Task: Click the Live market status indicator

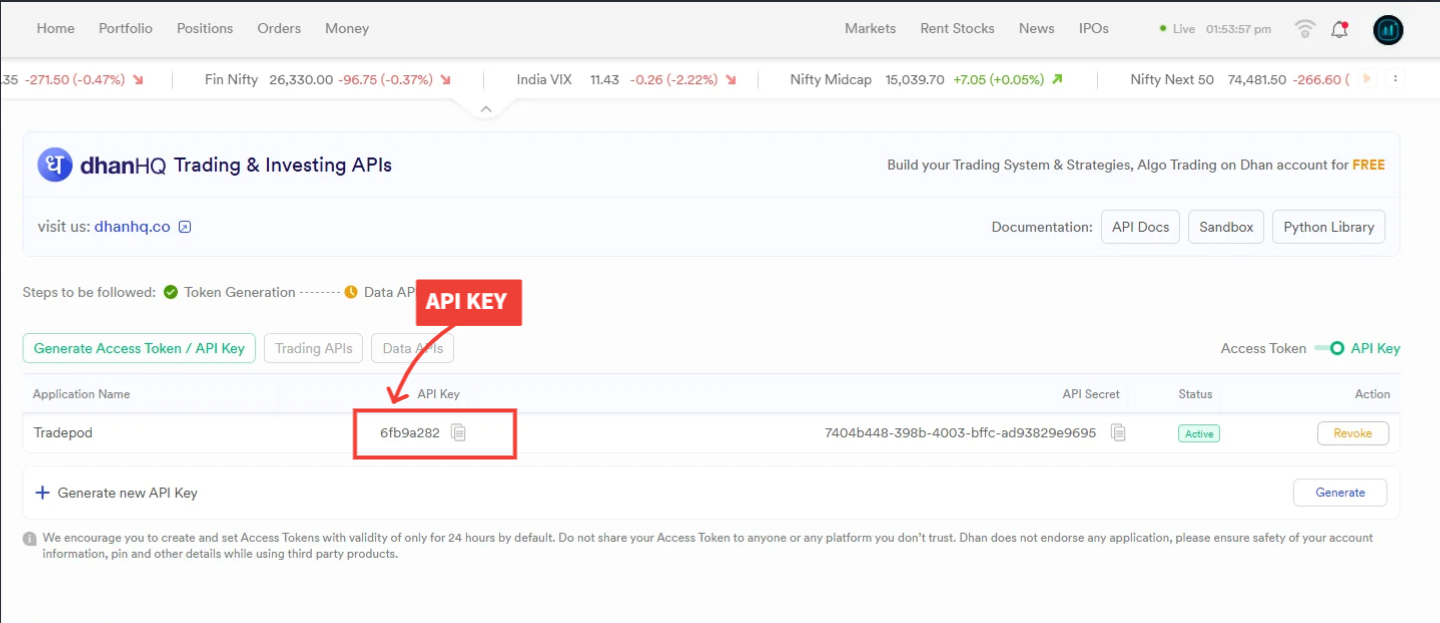Action: (x=1178, y=29)
